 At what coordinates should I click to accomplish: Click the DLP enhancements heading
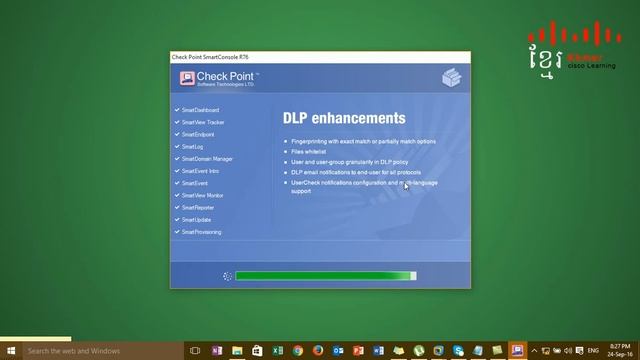[x=344, y=118]
